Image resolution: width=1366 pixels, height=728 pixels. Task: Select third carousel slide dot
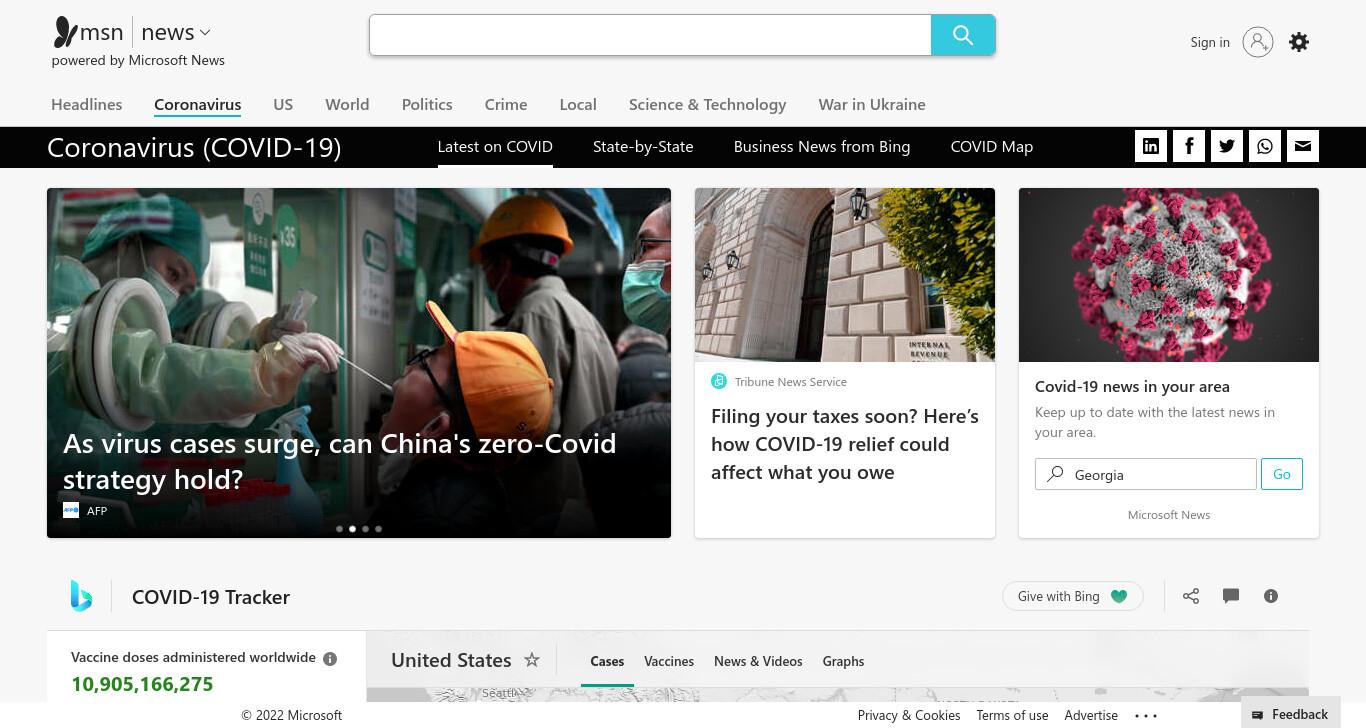tap(365, 529)
